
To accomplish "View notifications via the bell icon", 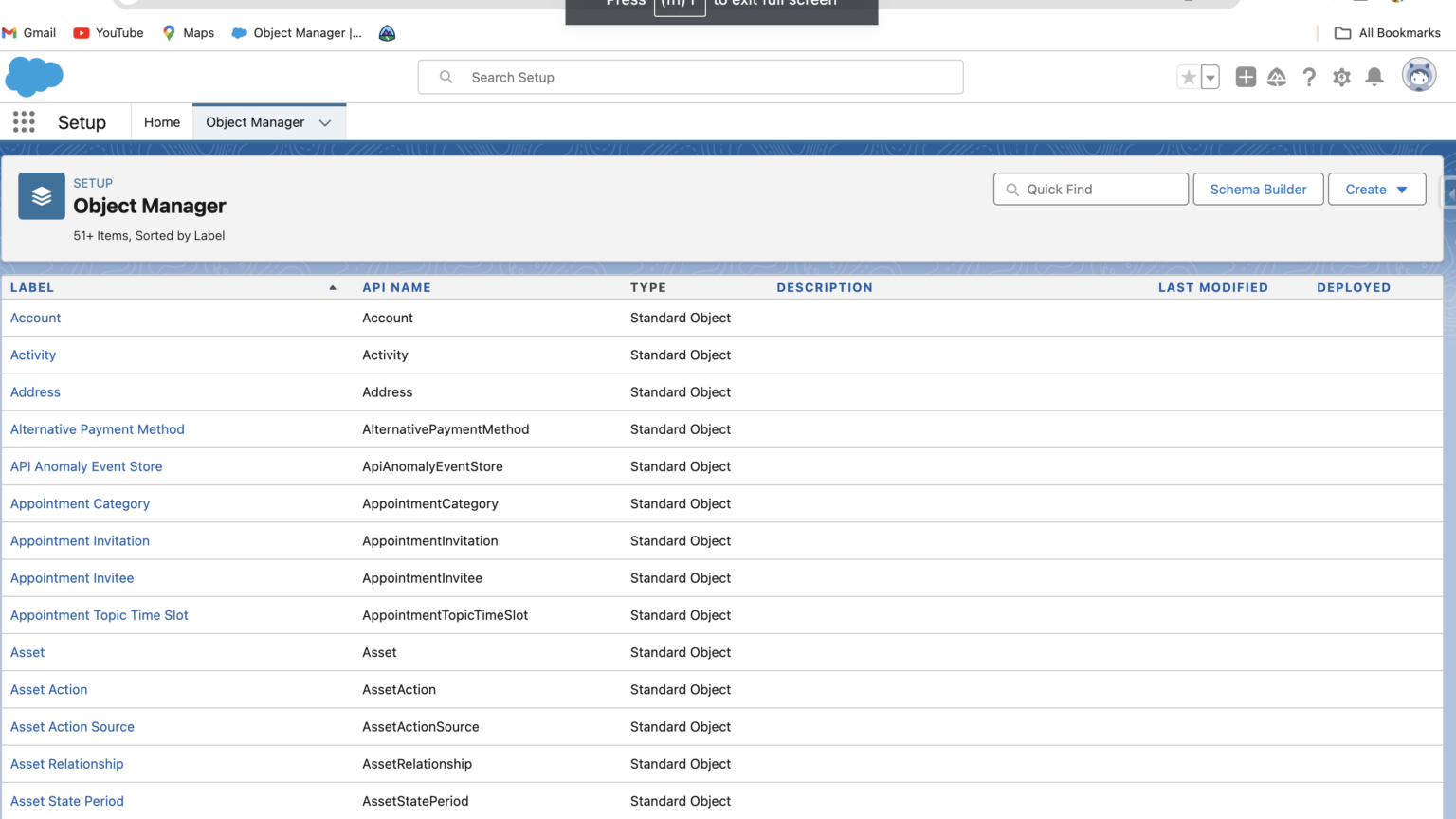I will click(x=1374, y=78).
